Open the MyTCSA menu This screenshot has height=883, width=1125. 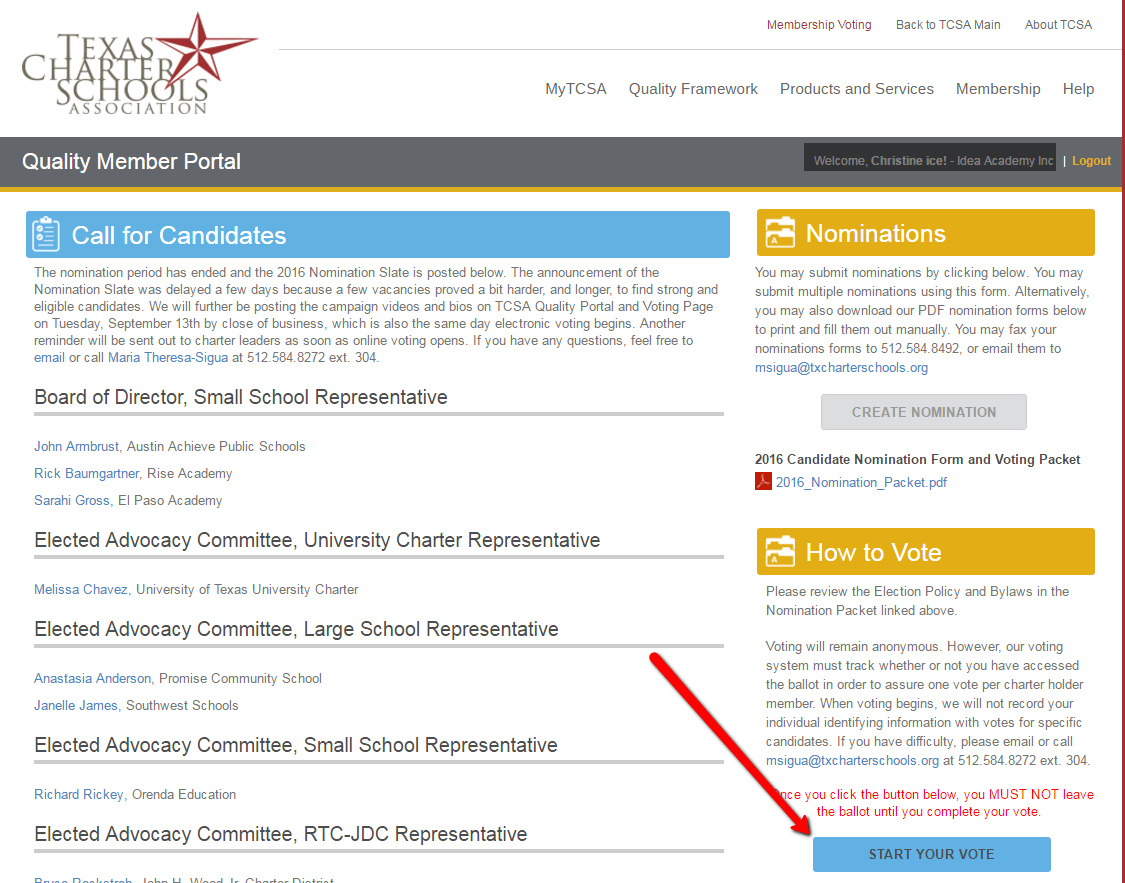(x=575, y=89)
